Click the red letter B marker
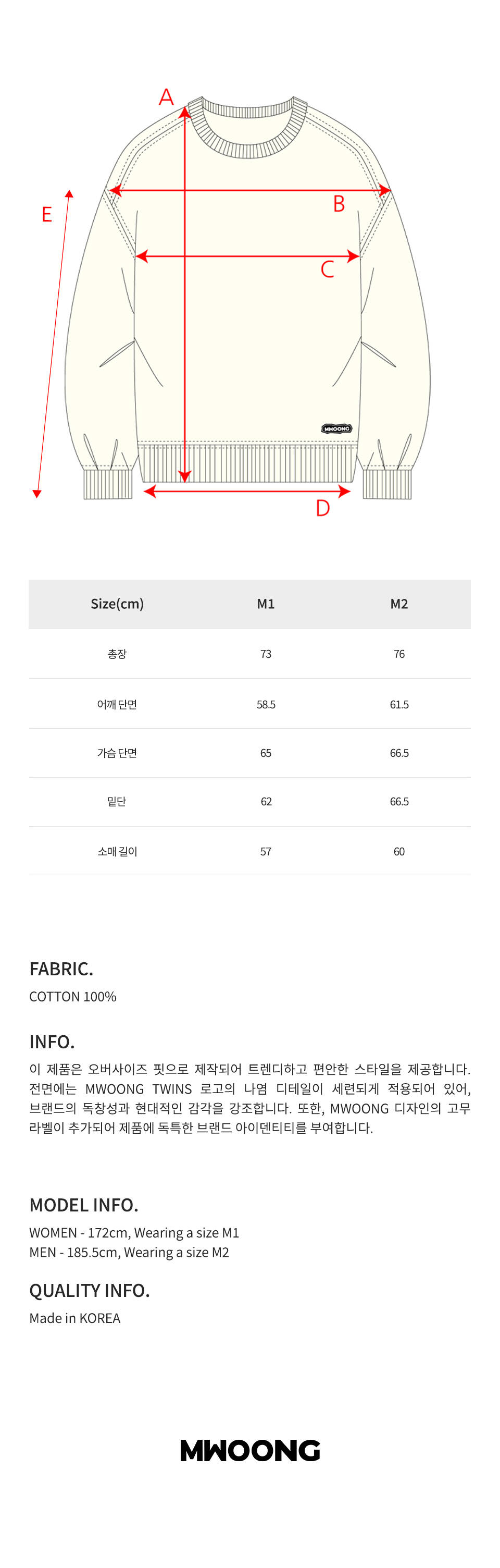The image size is (500, 1568). (x=339, y=204)
